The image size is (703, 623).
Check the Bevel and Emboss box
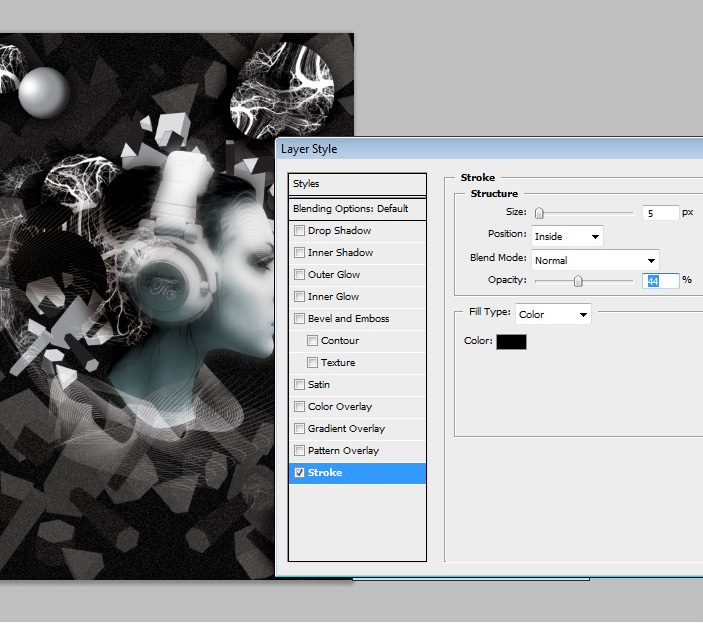299,319
